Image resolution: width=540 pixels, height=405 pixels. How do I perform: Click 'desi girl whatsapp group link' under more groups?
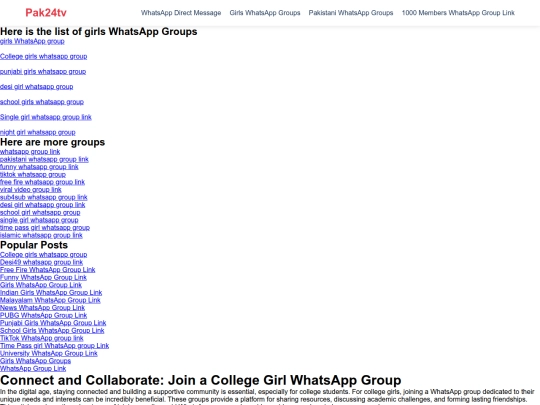click(42, 205)
